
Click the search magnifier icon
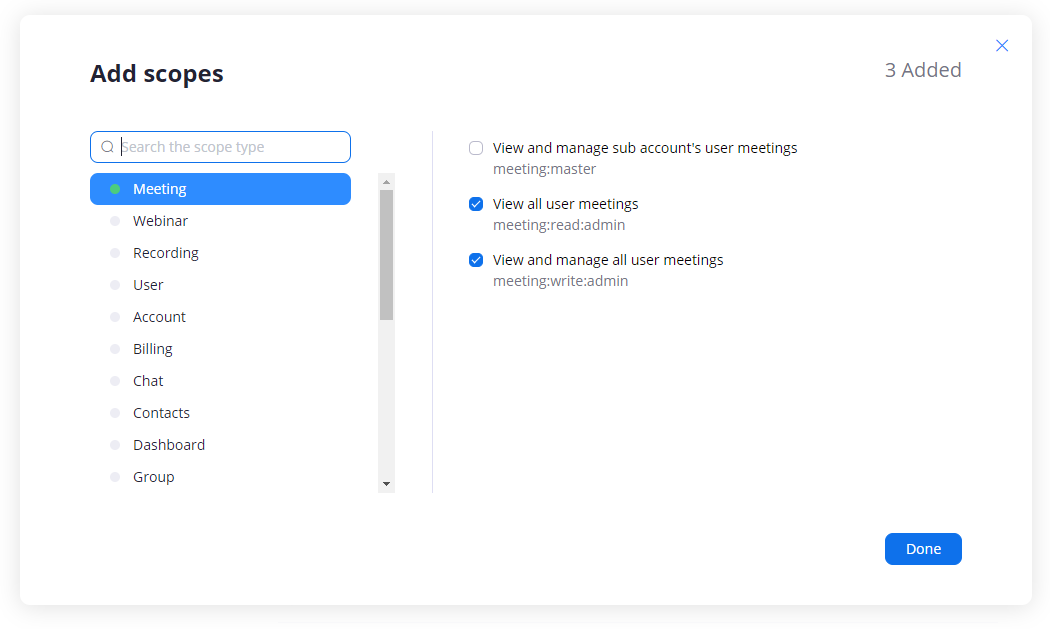107,147
